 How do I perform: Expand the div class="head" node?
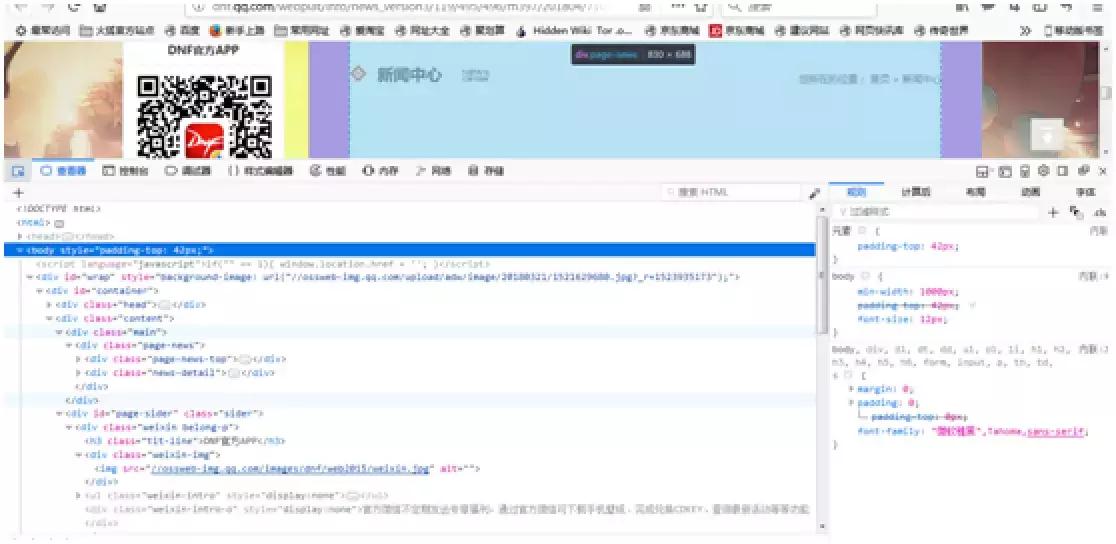tap(49, 305)
